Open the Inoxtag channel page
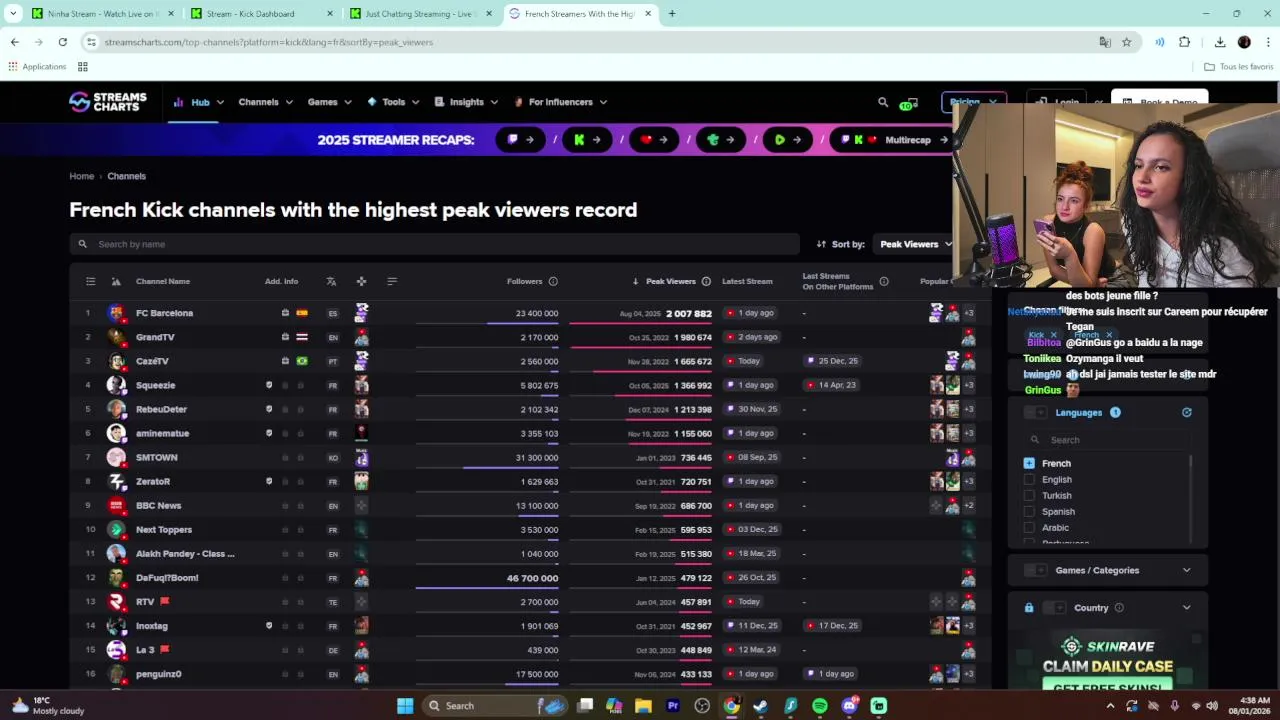This screenshot has height=720, width=1280. (x=152, y=626)
